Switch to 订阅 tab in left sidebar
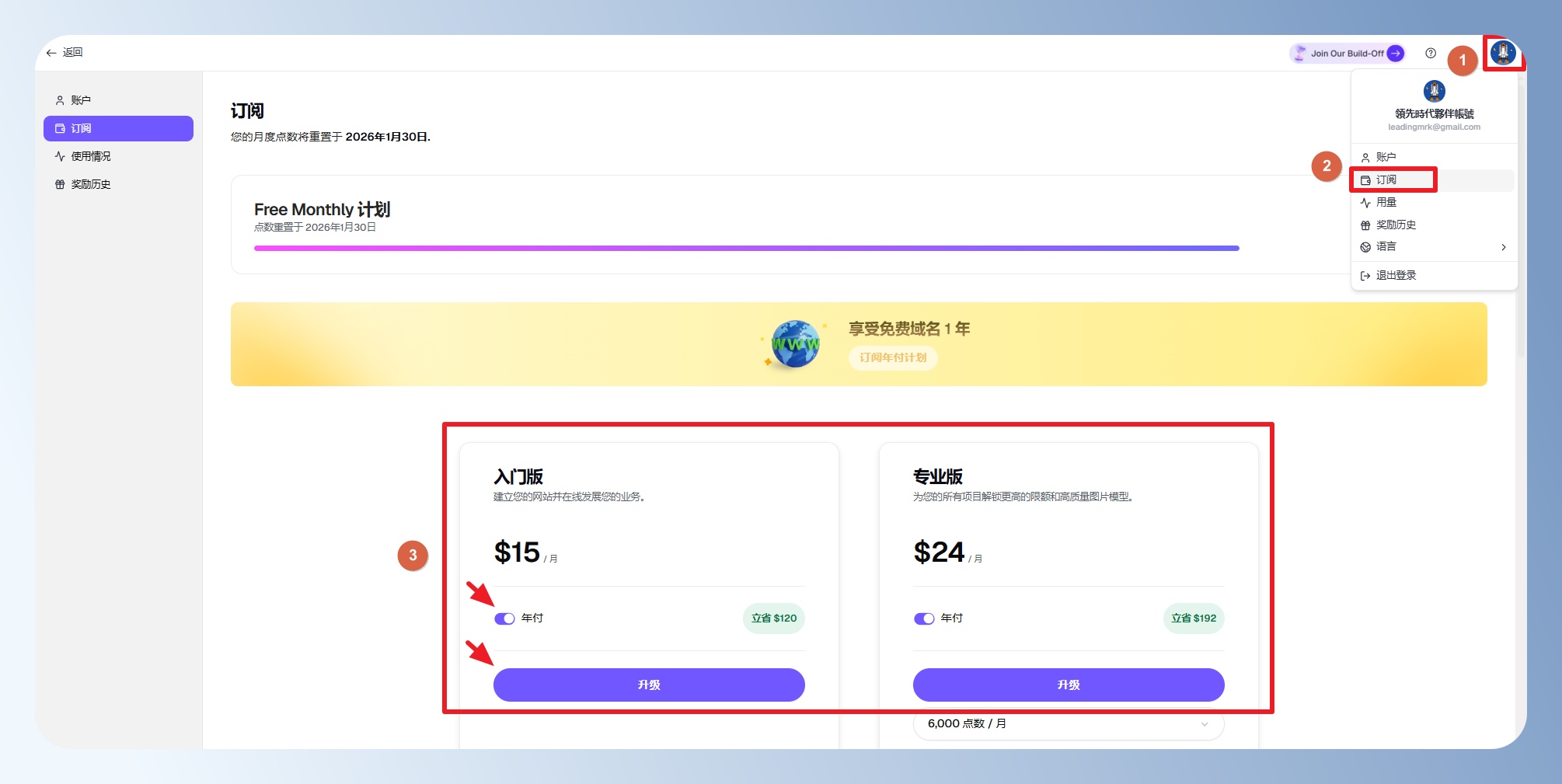 click(118, 129)
